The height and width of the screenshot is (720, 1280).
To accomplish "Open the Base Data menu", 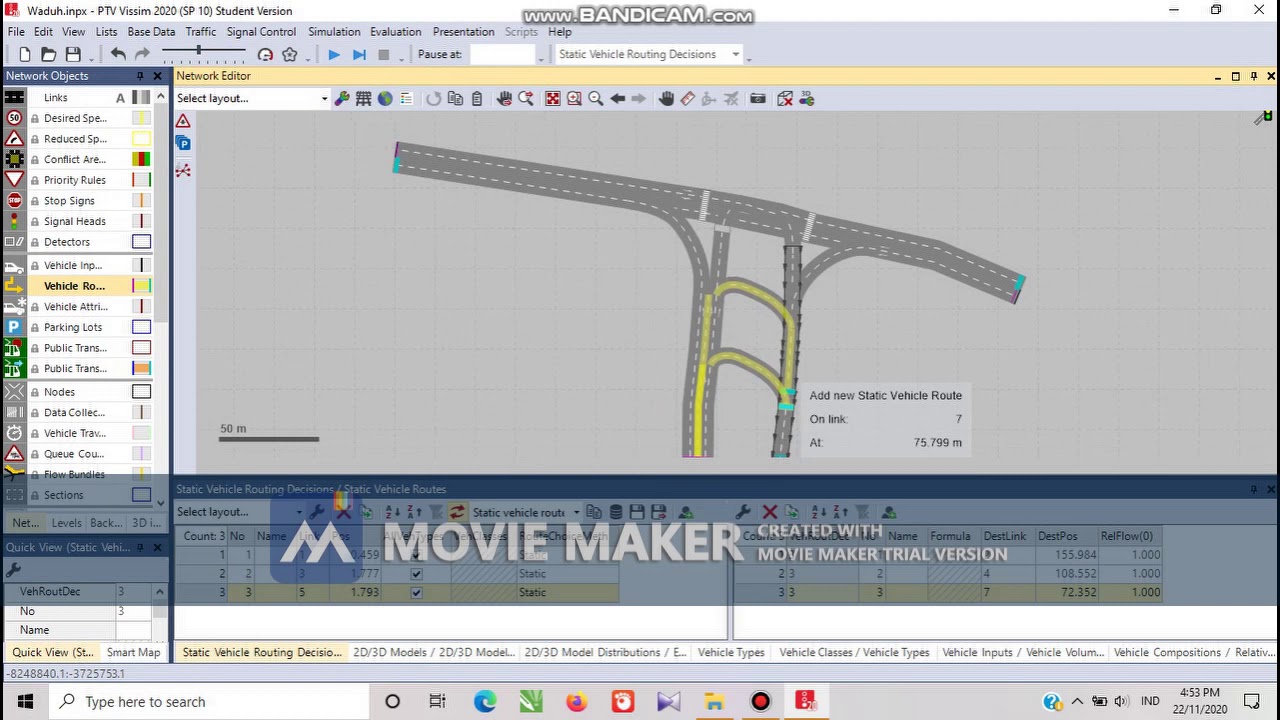I will coord(151,32).
